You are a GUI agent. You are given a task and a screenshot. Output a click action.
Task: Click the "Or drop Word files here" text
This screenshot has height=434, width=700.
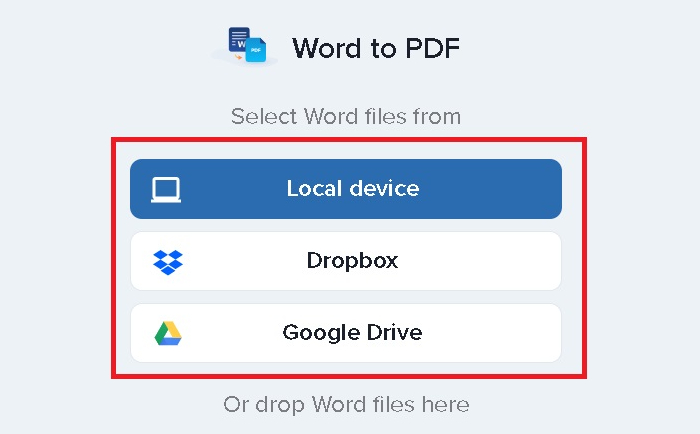click(x=346, y=405)
